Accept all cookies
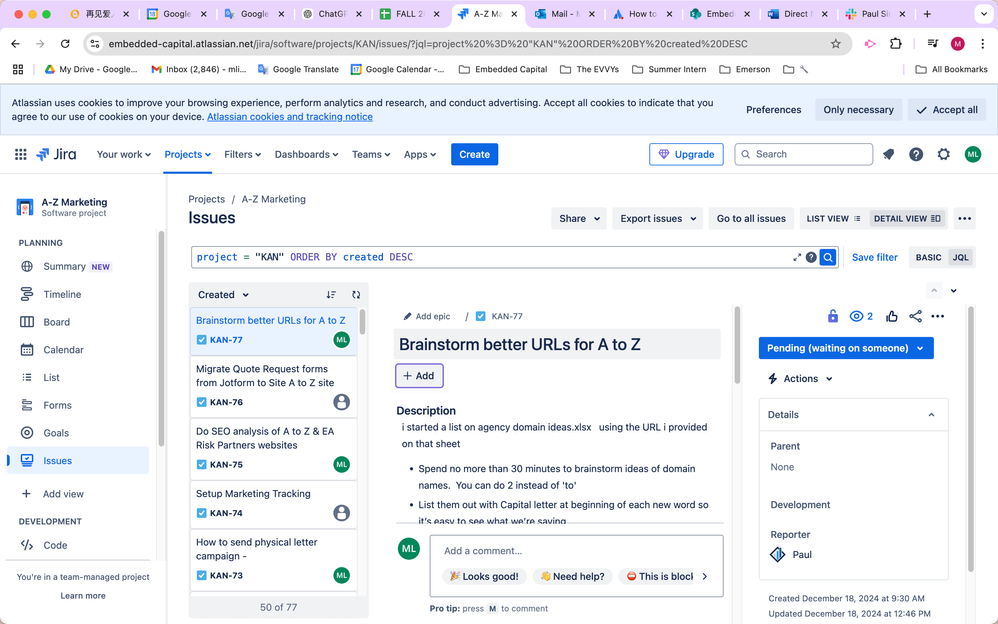The height and width of the screenshot is (624, 998). (947, 110)
